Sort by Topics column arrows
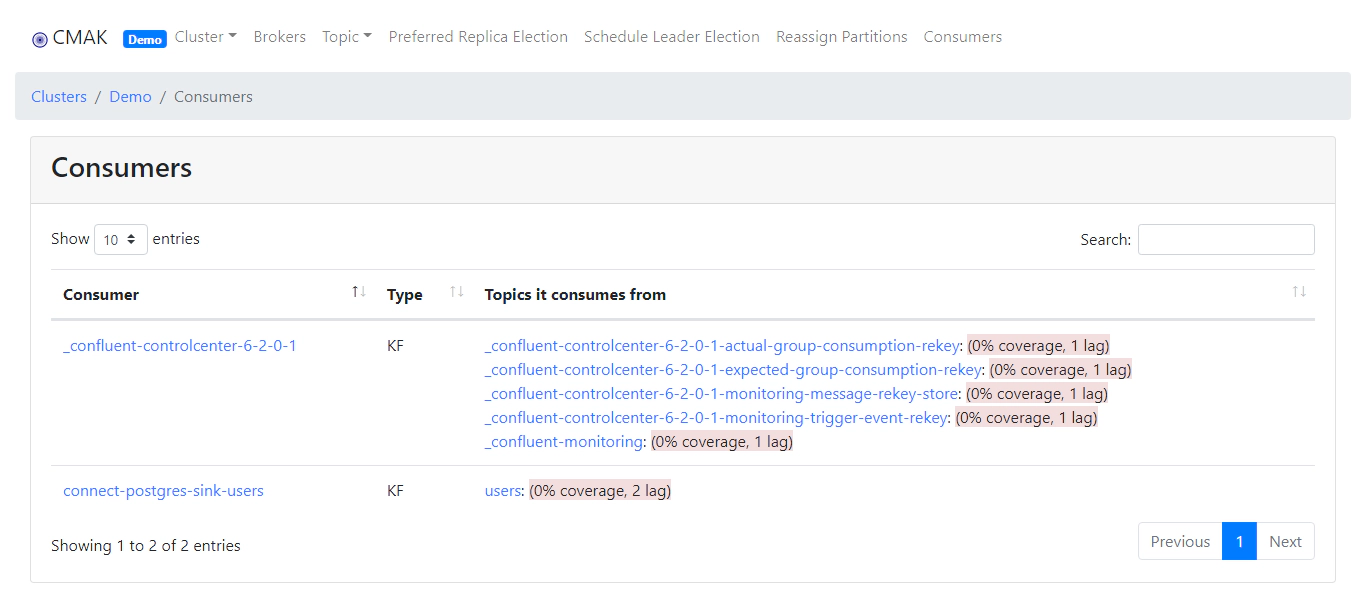 tap(1299, 292)
